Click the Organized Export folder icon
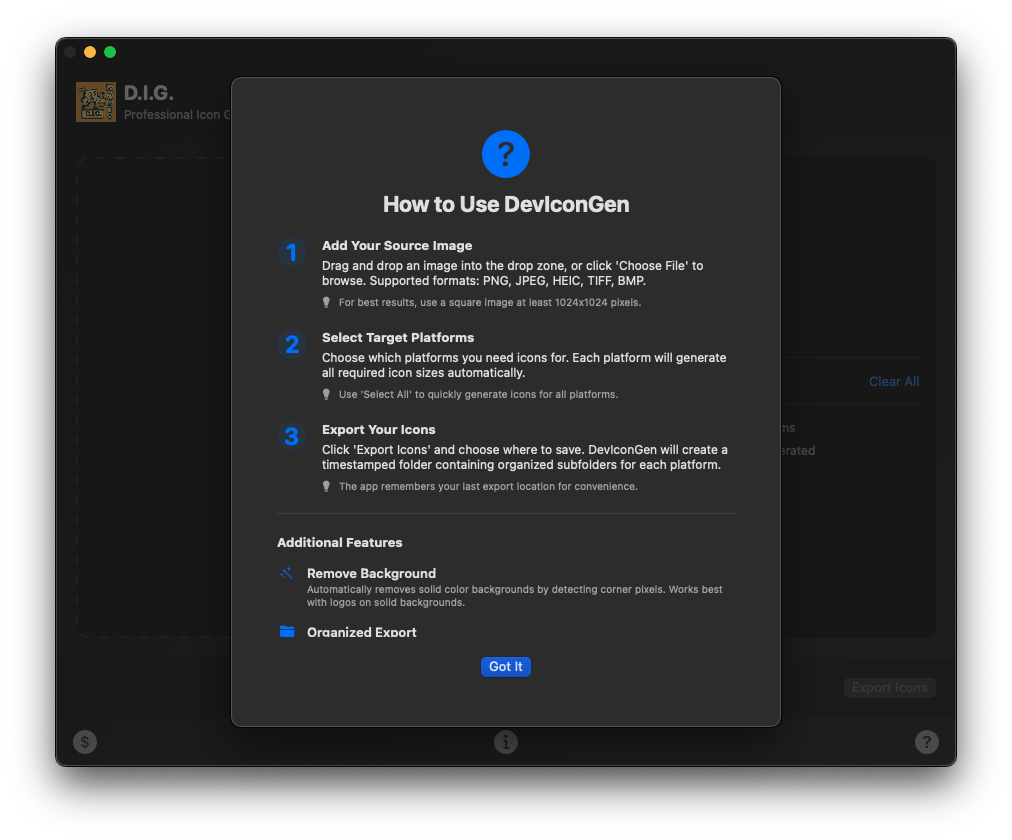This screenshot has height=840, width=1012. click(x=287, y=631)
